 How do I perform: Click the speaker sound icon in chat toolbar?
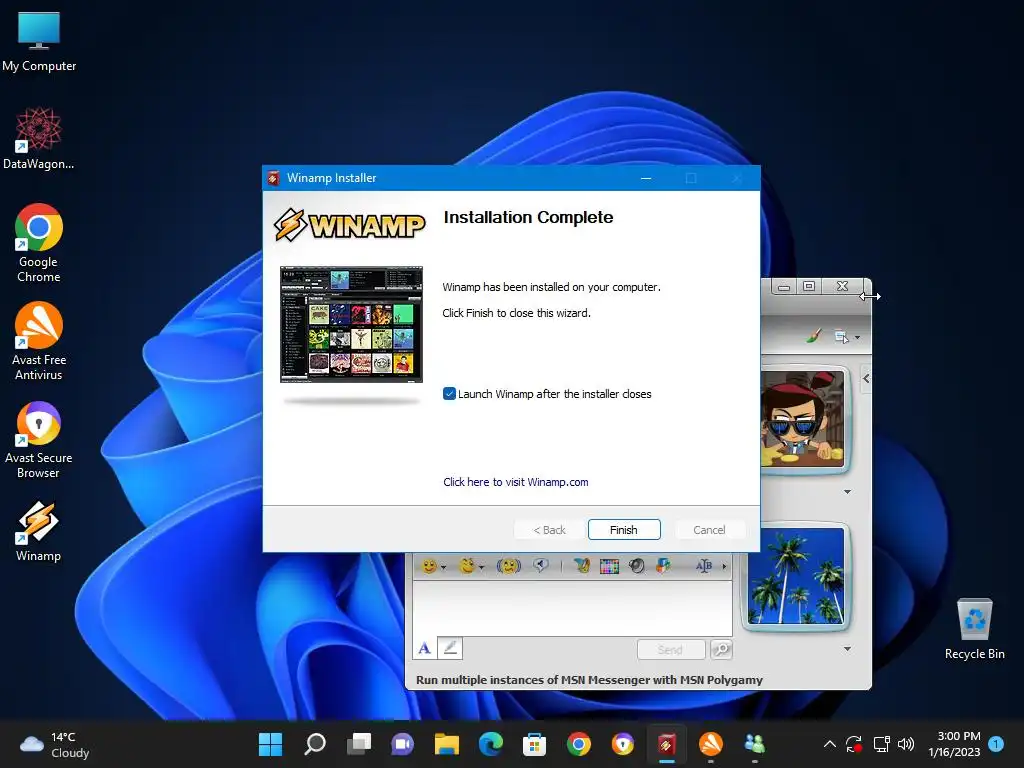point(637,566)
